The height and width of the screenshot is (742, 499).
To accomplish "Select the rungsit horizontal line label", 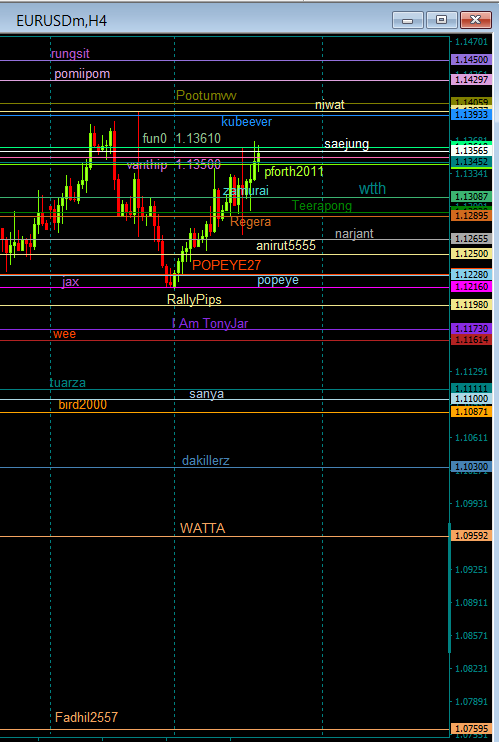I will tap(70, 53).
